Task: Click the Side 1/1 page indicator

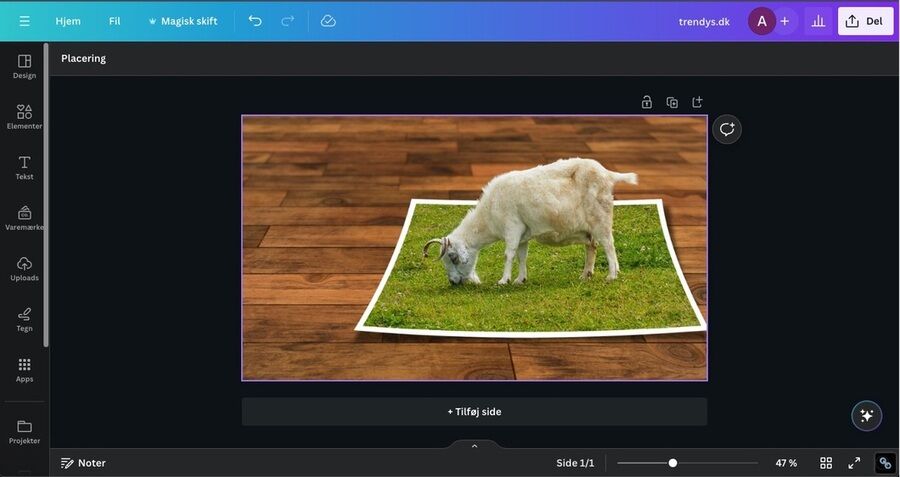Action: 575,463
